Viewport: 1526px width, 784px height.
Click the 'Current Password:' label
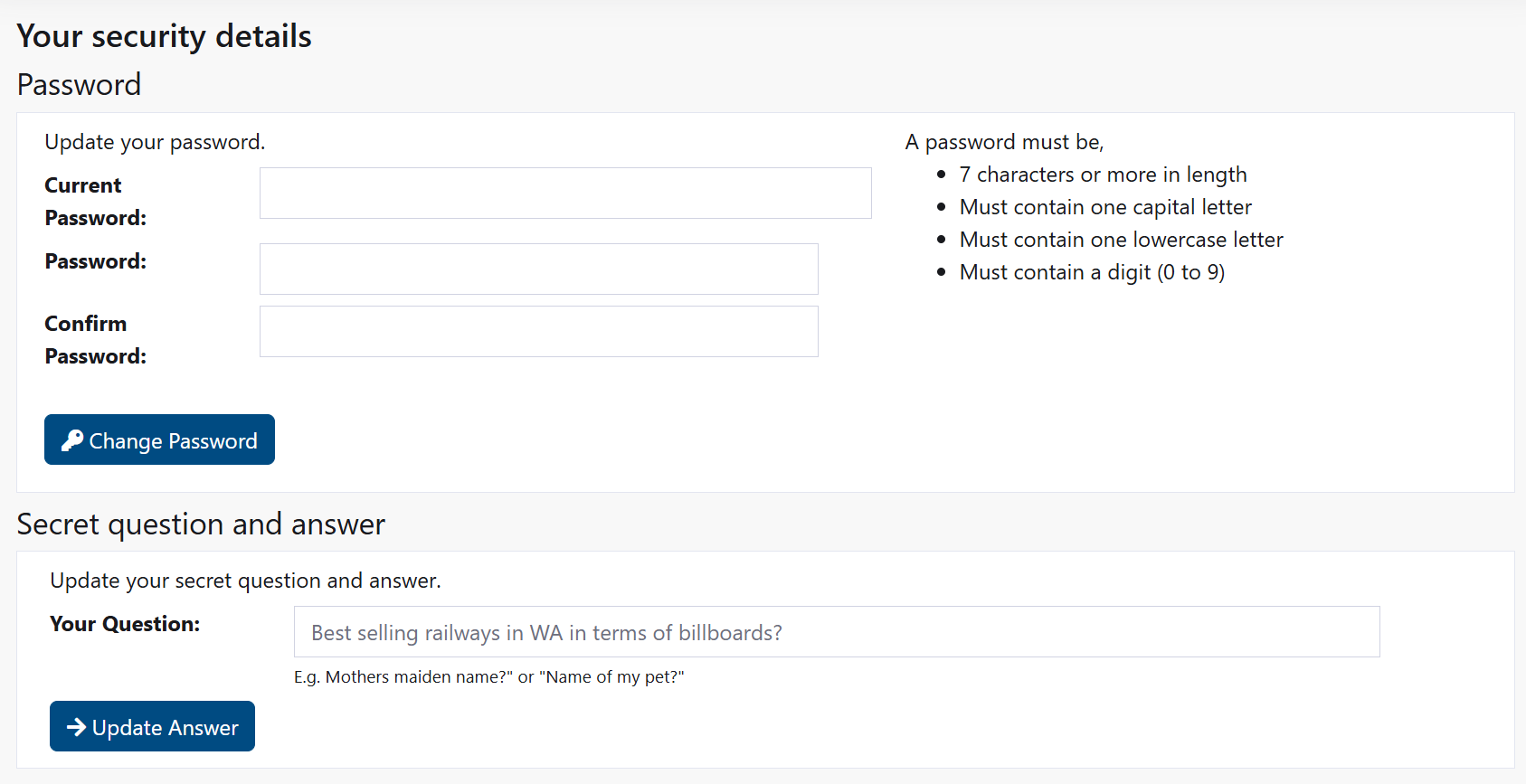pos(94,201)
